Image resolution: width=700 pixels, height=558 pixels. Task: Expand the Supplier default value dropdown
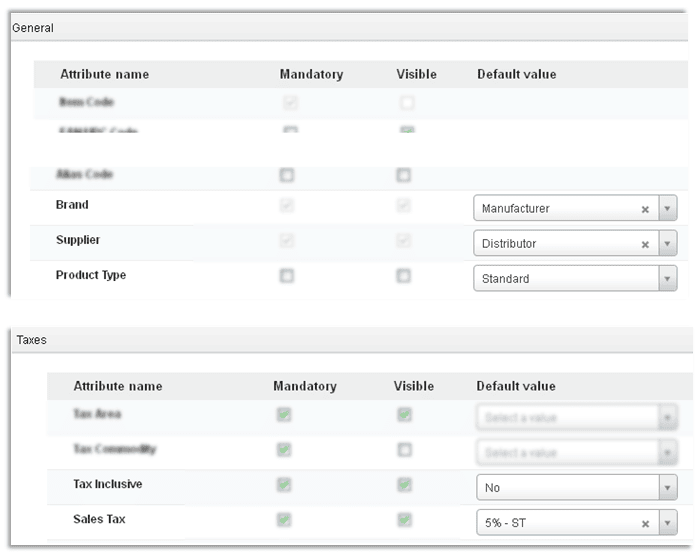click(668, 244)
